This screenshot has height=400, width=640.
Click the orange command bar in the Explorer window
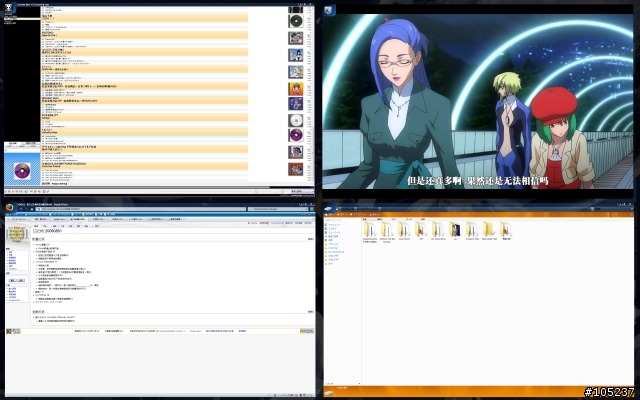click(479, 214)
